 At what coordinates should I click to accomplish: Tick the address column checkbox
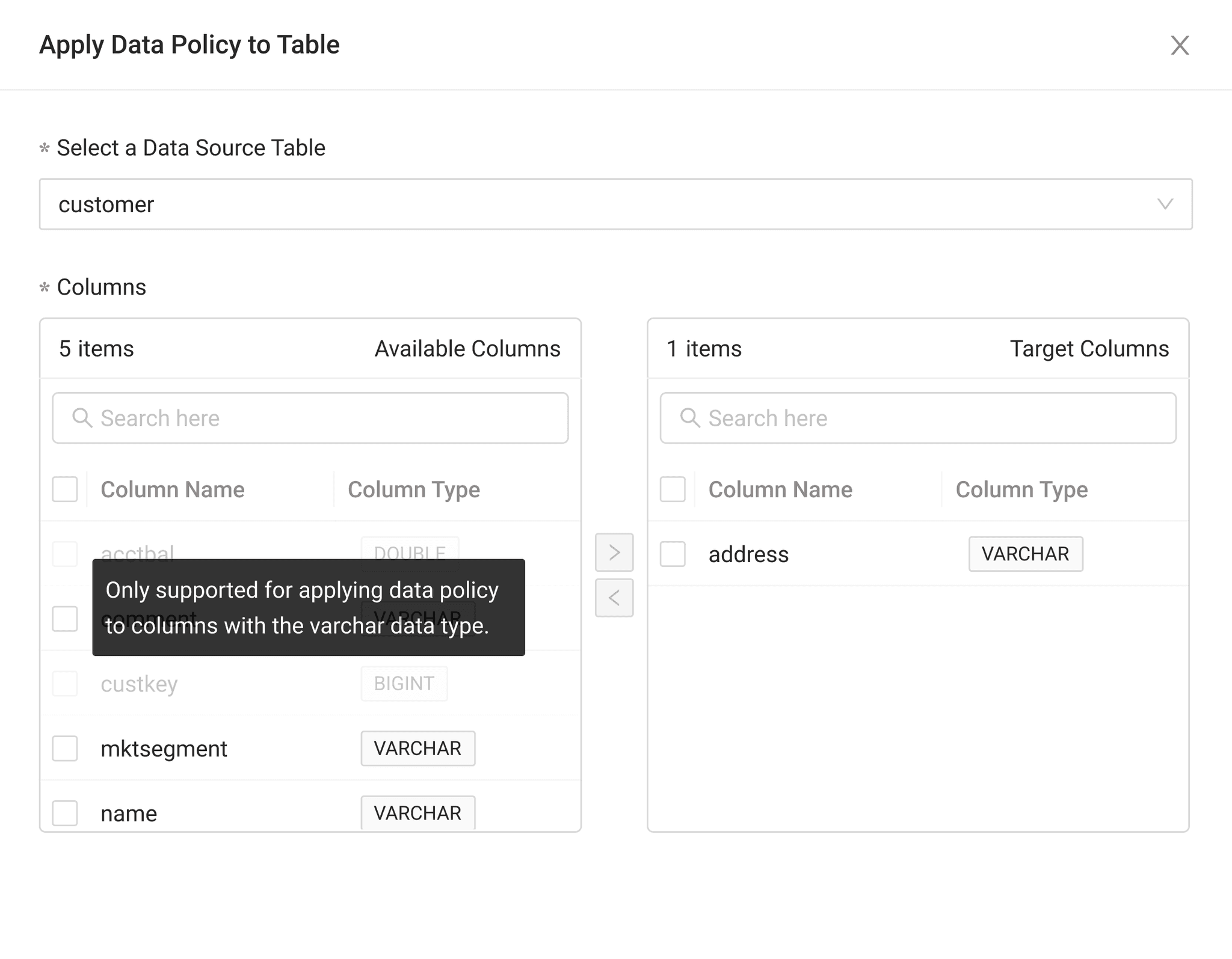click(673, 554)
